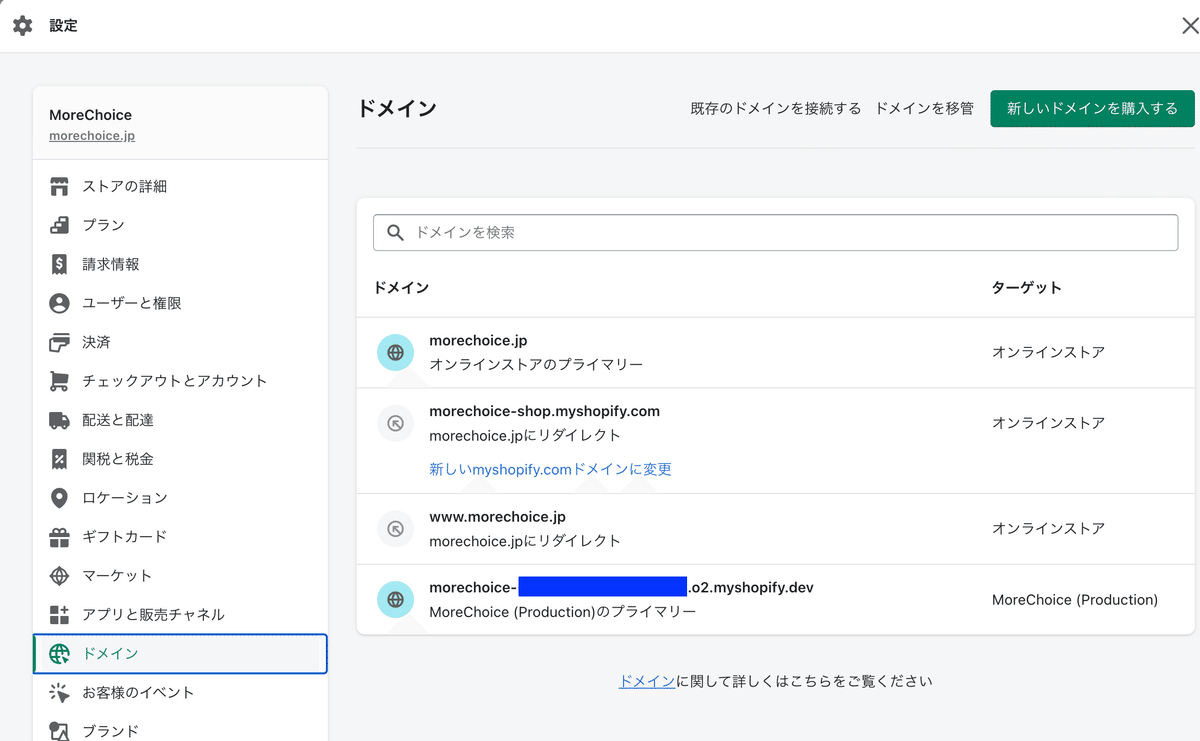Image resolution: width=1200 pixels, height=741 pixels.
Task: Click redirect arrow icon for morechoice-shop.myshopify.com
Action: pos(395,424)
